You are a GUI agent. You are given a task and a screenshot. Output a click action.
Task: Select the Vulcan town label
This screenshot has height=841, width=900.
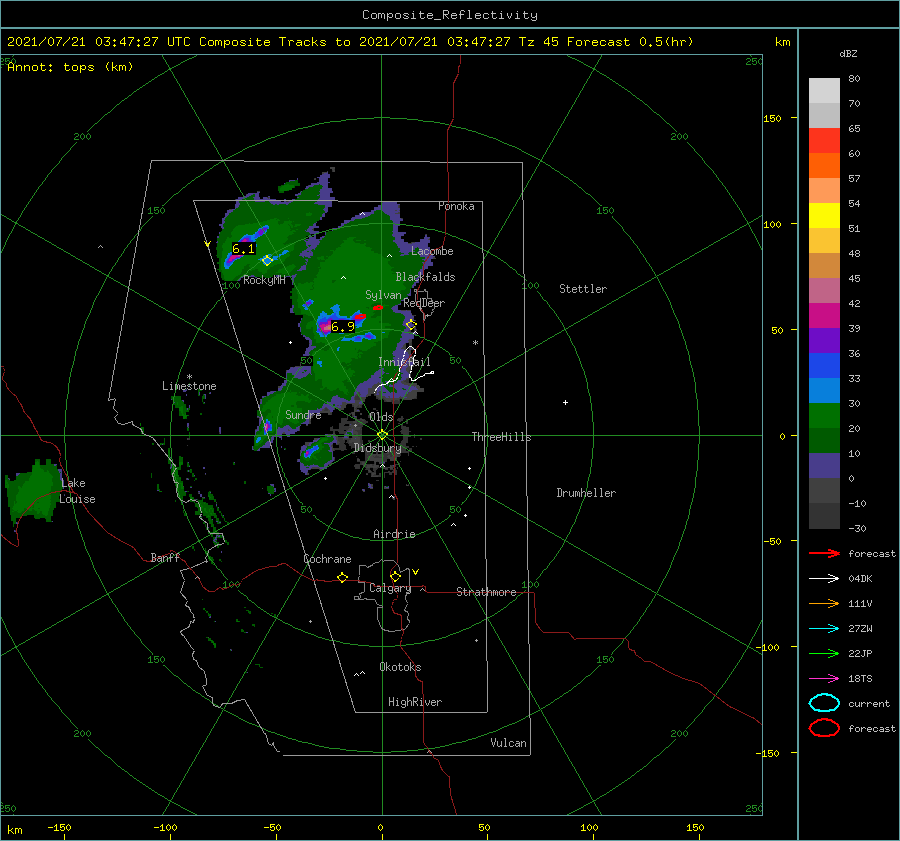(x=509, y=743)
